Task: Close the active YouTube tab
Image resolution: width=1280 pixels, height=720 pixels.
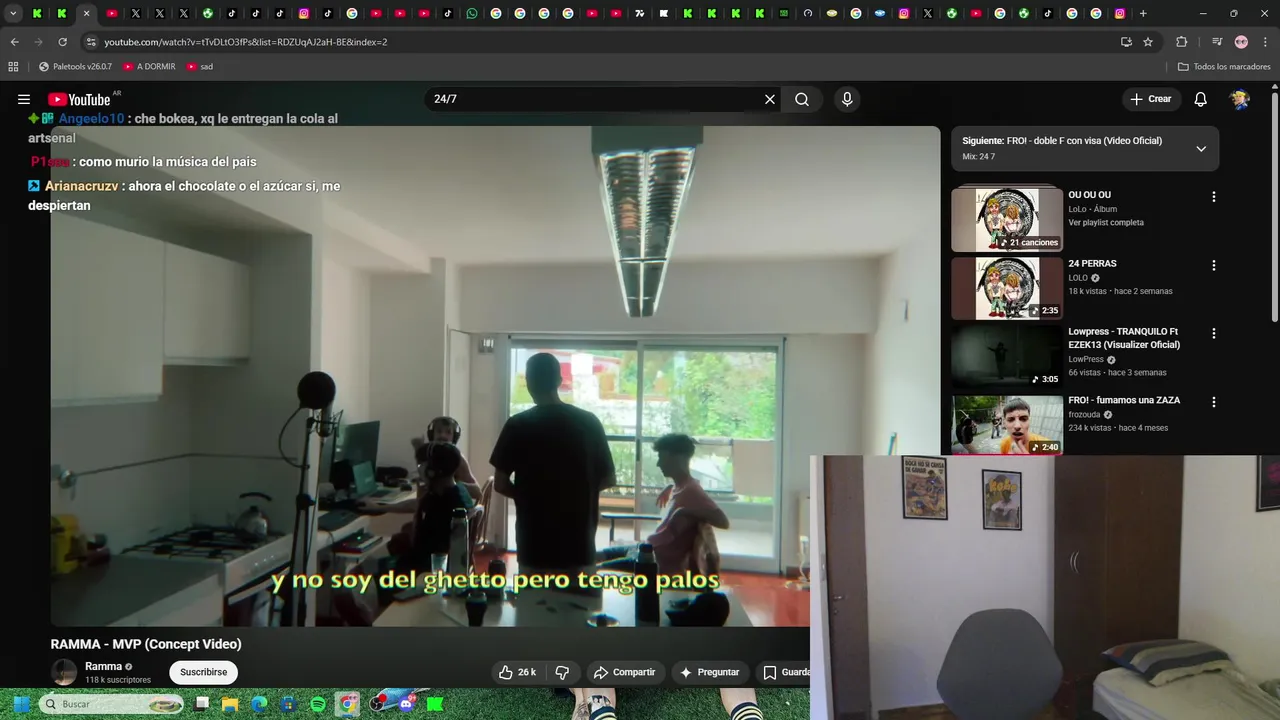Action: (x=86, y=13)
